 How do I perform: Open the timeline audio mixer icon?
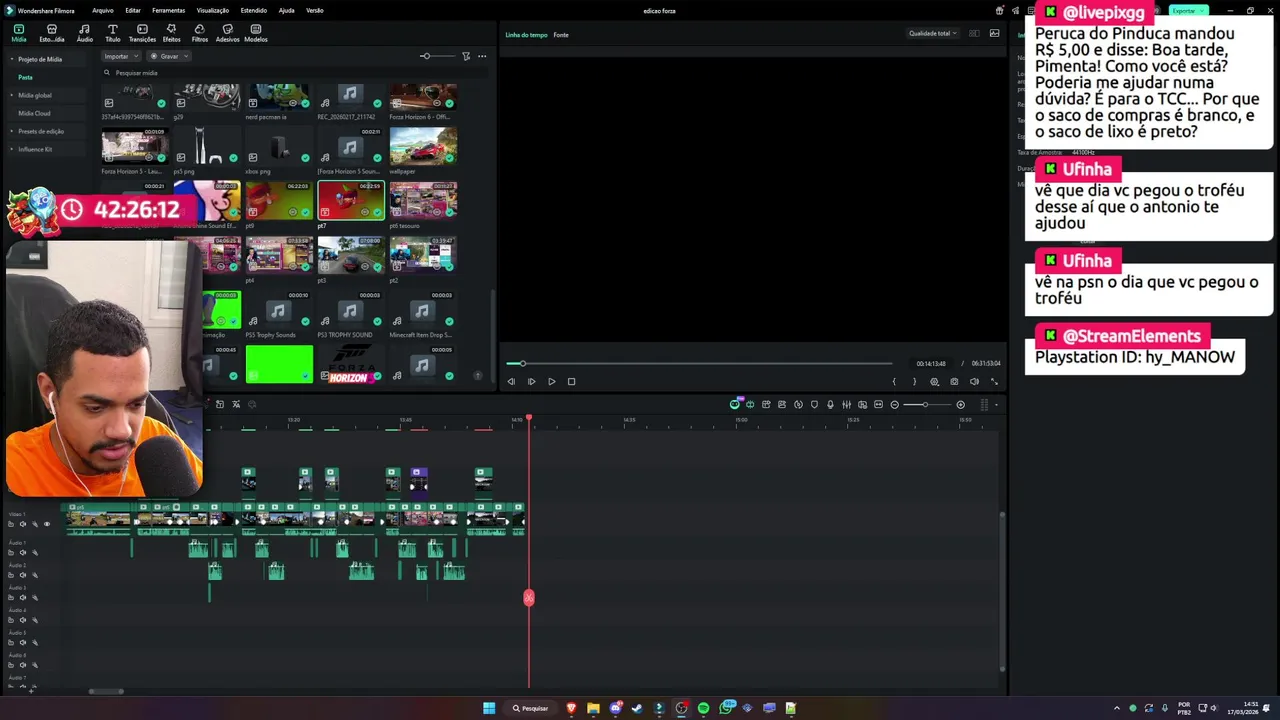click(x=846, y=404)
